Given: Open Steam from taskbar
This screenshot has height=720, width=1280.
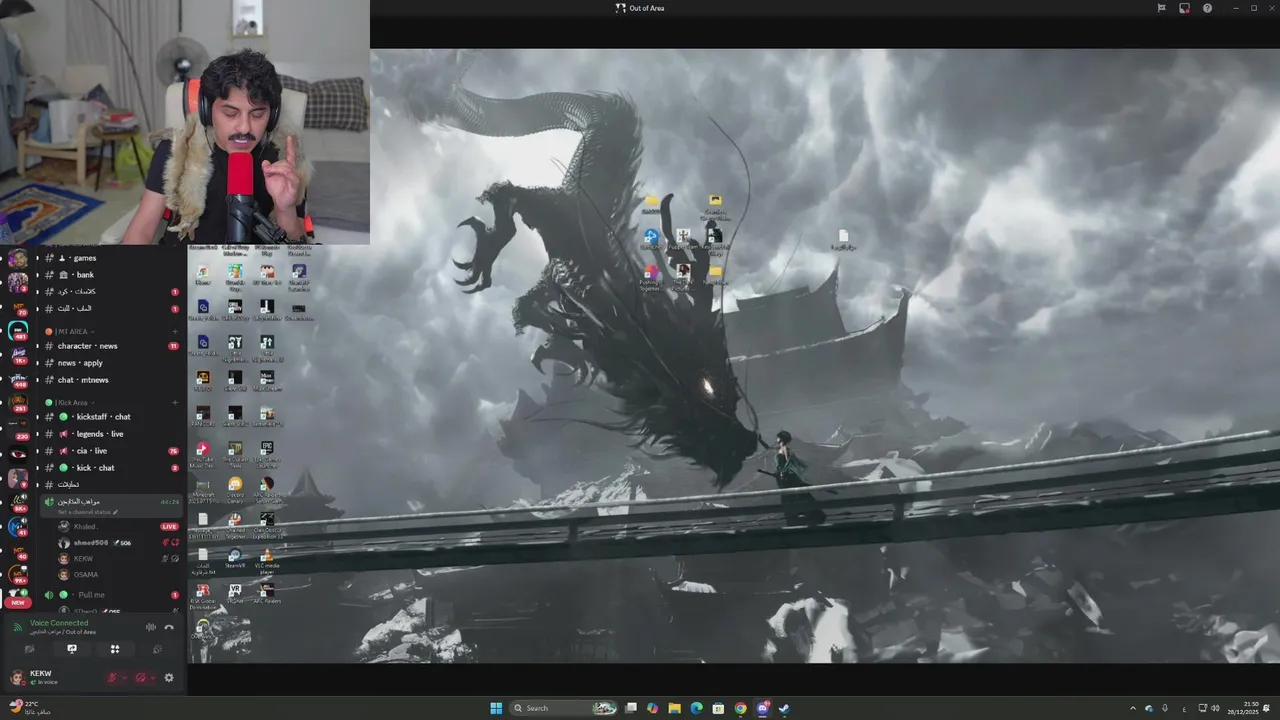Looking at the screenshot, I should [784, 708].
